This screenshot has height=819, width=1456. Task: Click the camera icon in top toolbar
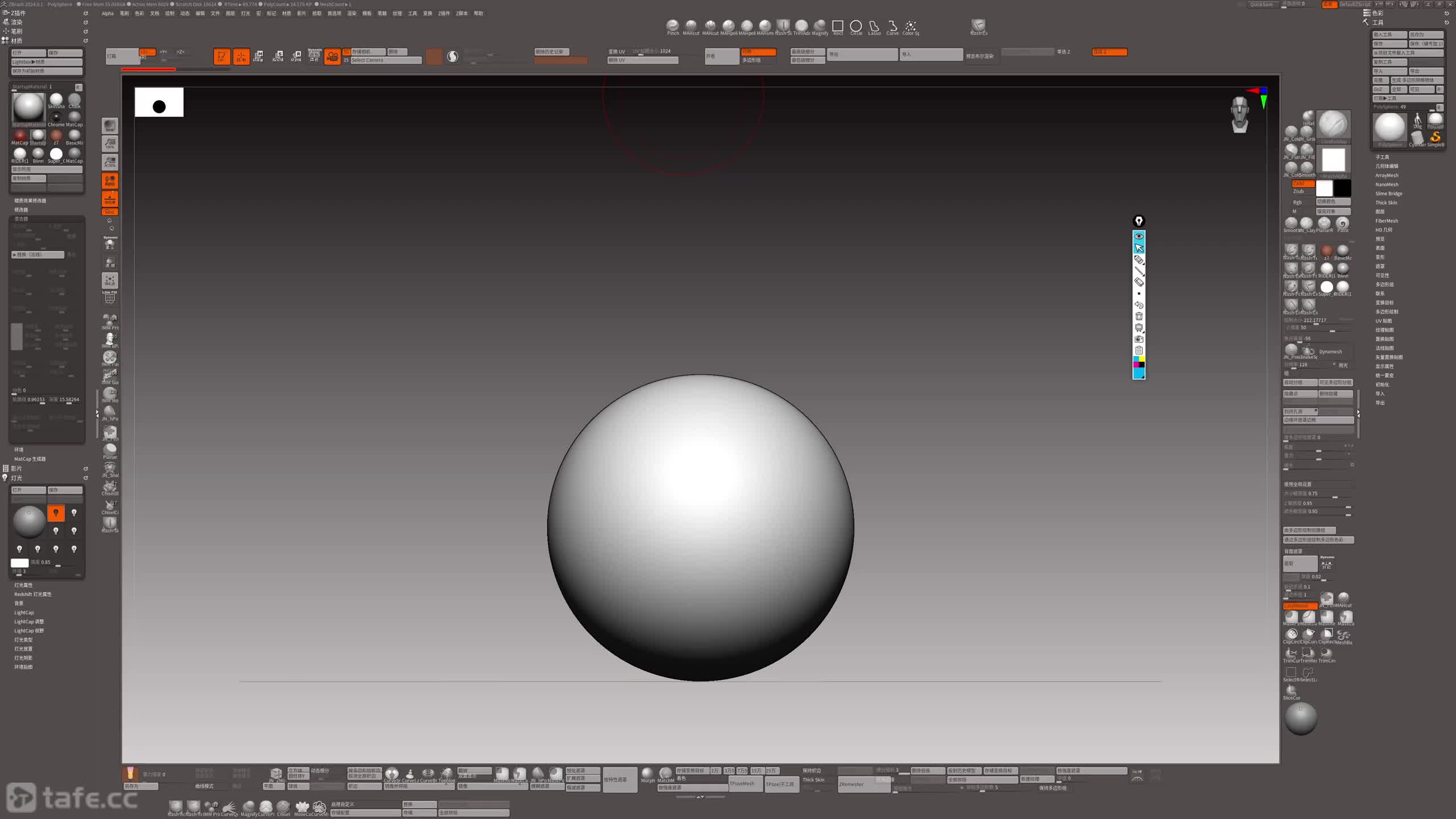[332, 56]
